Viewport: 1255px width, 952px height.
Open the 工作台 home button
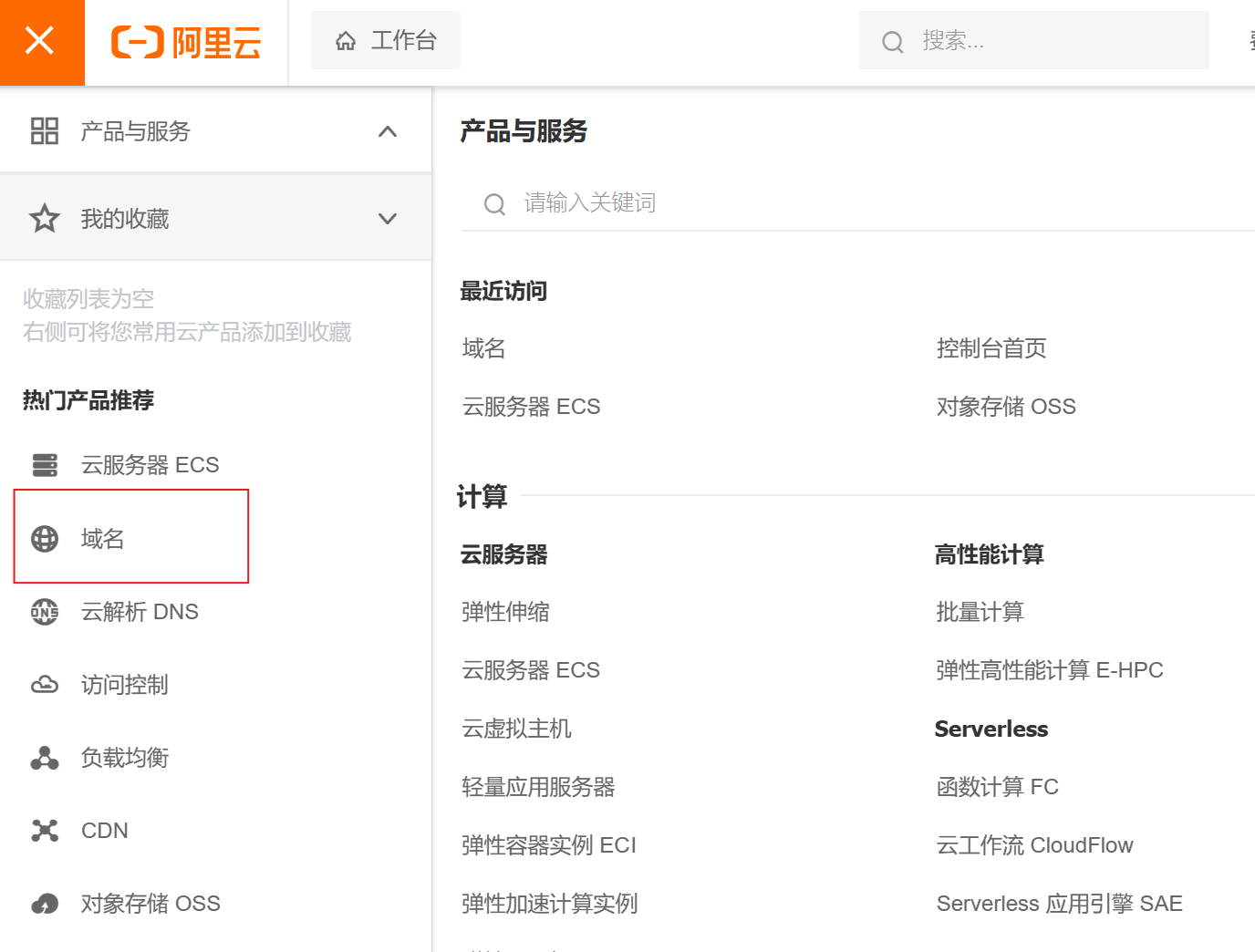[x=386, y=41]
